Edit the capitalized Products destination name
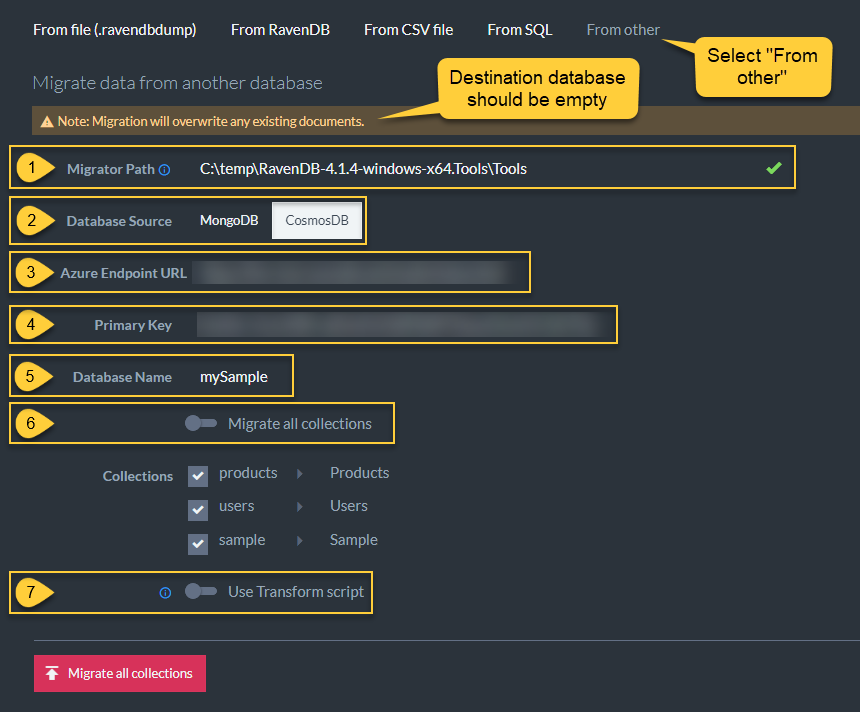The width and height of the screenshot is (860, 712). point(360,473)
